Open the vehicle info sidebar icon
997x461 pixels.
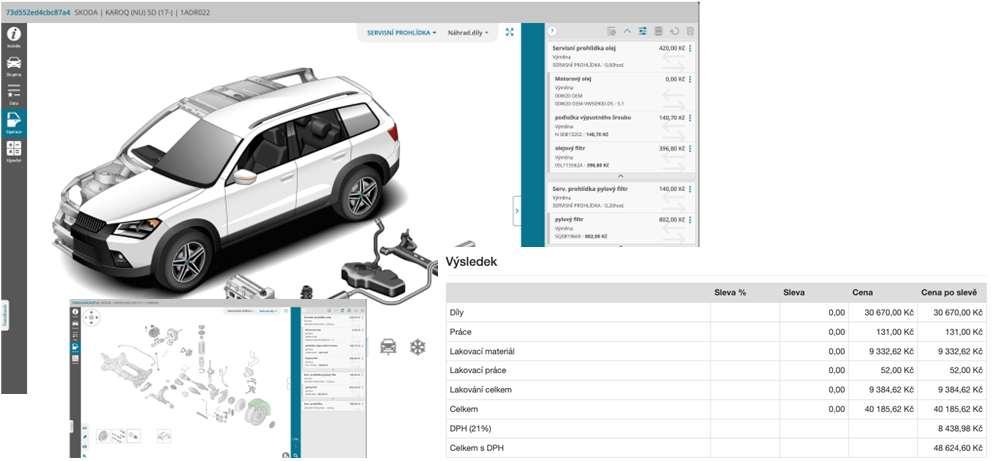13,36
